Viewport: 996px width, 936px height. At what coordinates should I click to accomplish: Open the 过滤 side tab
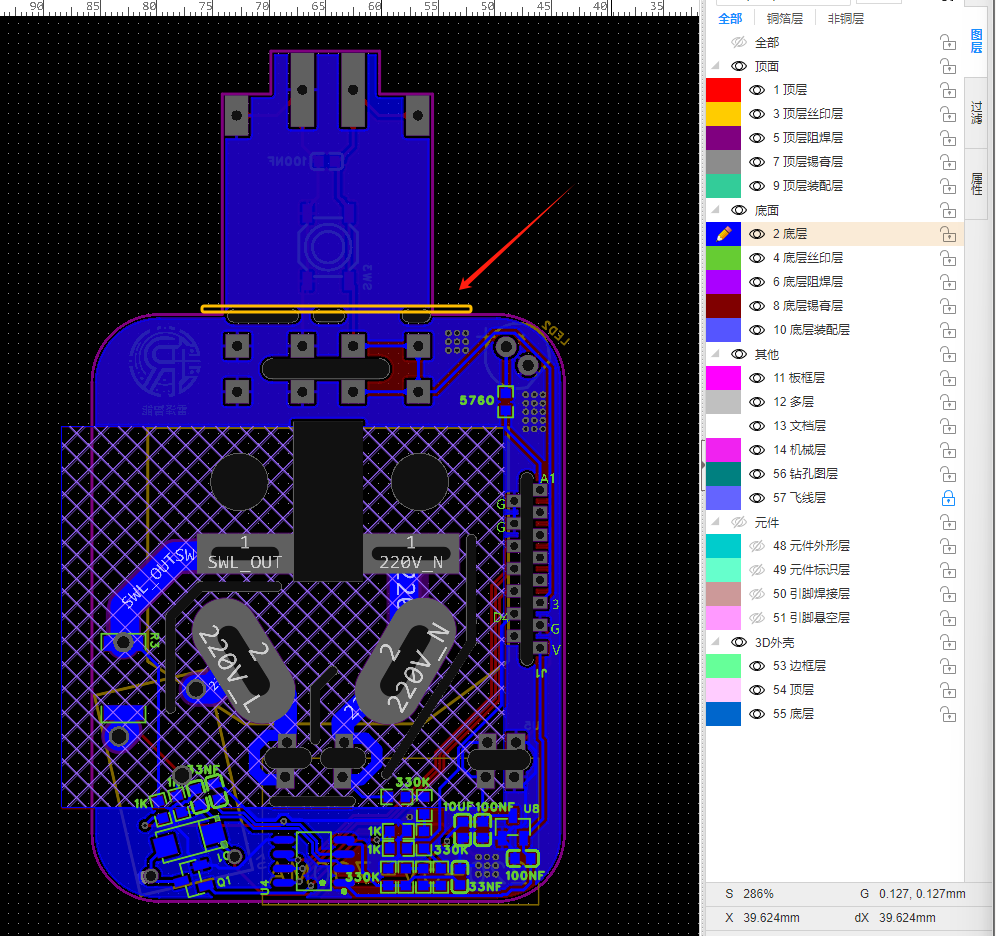click(977, 113)
